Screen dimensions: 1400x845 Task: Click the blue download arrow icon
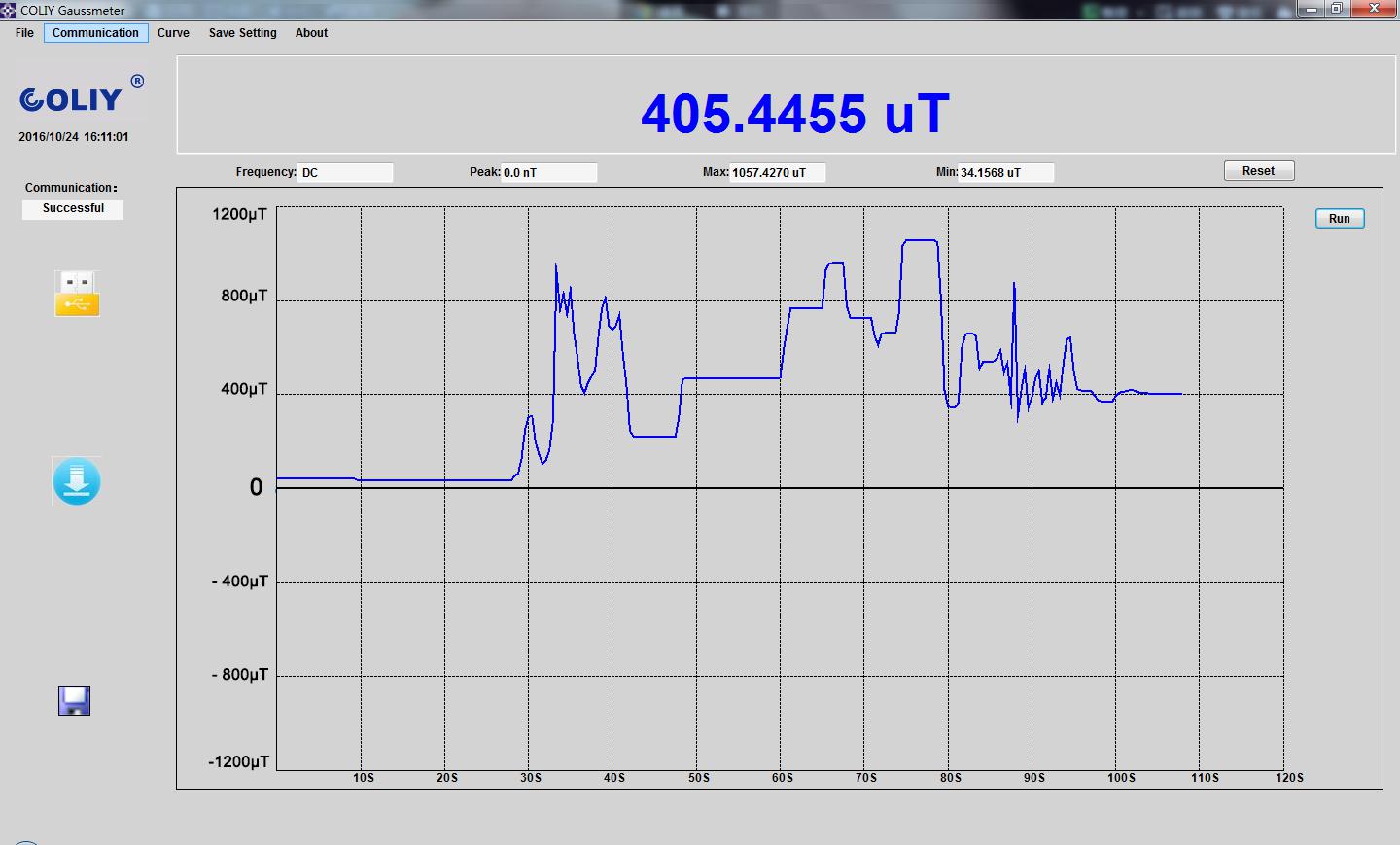click(76, 481)
